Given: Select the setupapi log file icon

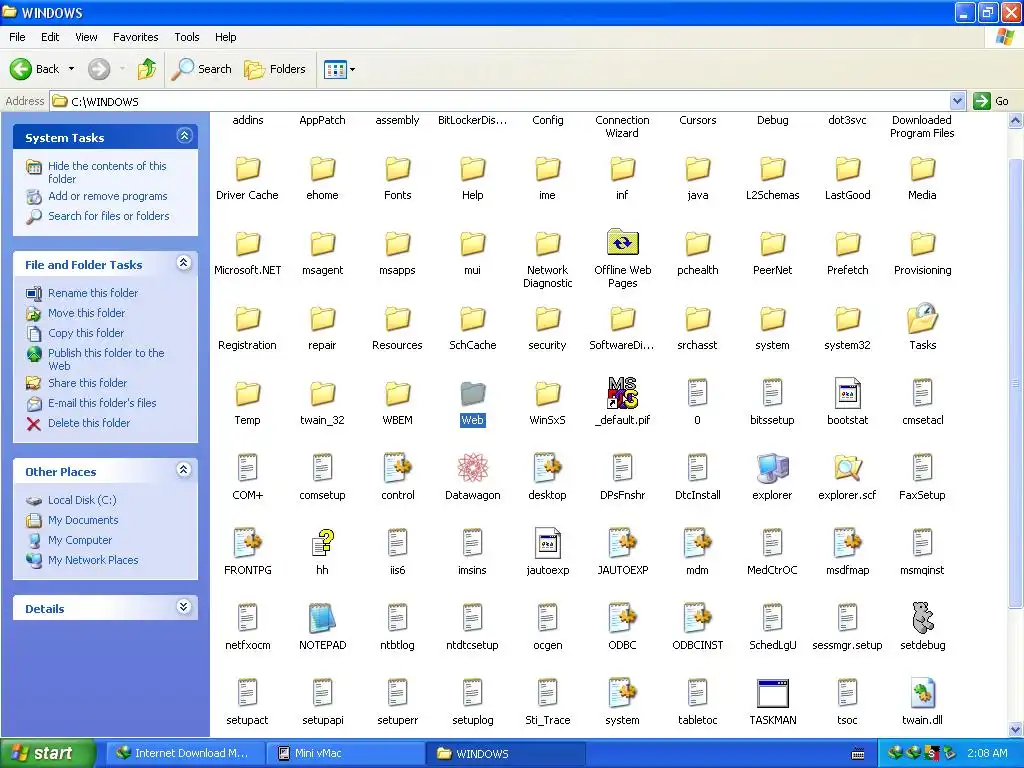Looking at the screenshot, I should pyautogui.click(x=322, y=693).
